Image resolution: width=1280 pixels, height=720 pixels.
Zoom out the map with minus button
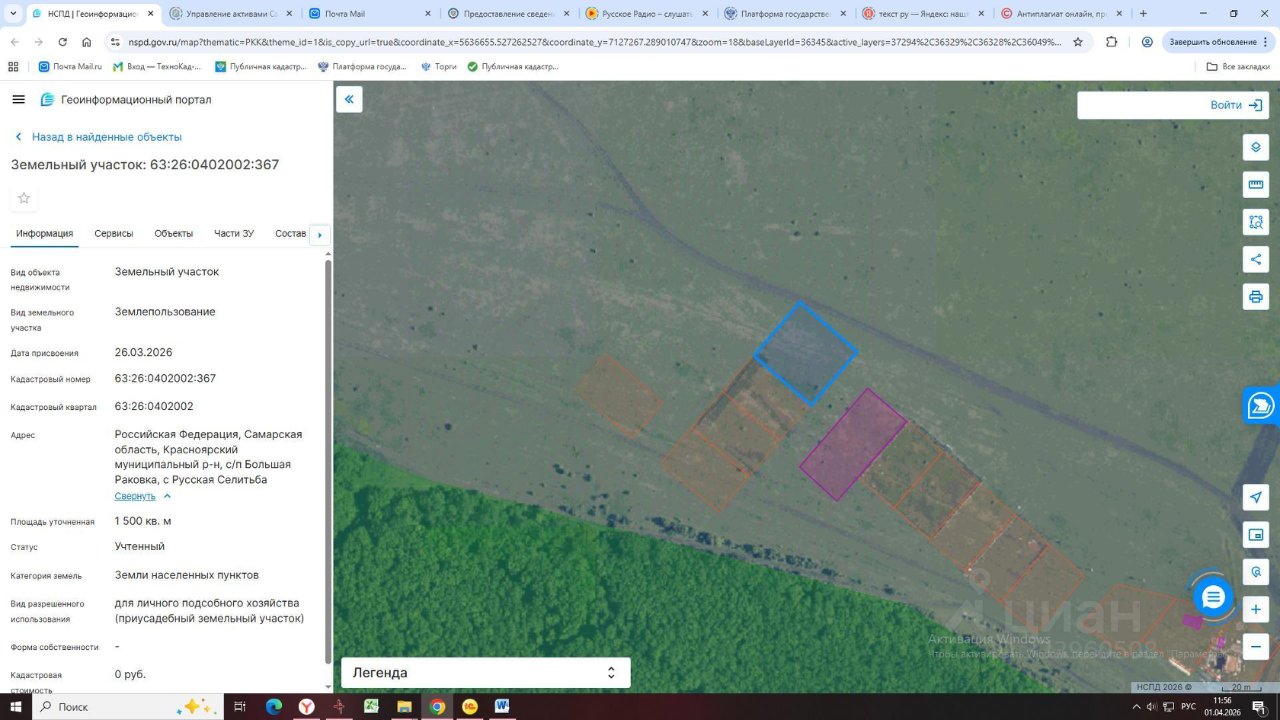coord(1256,646)
